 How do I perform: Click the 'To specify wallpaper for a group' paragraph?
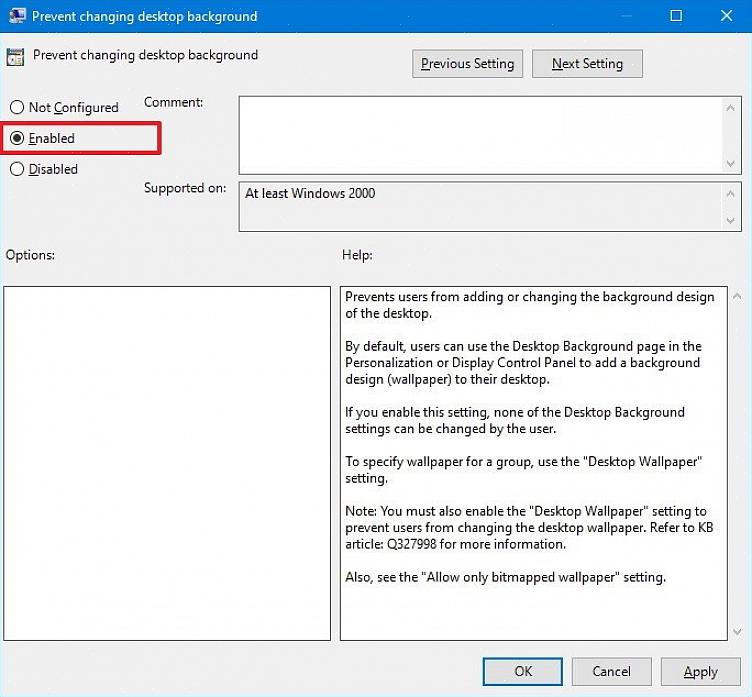(x=524, y=470)
